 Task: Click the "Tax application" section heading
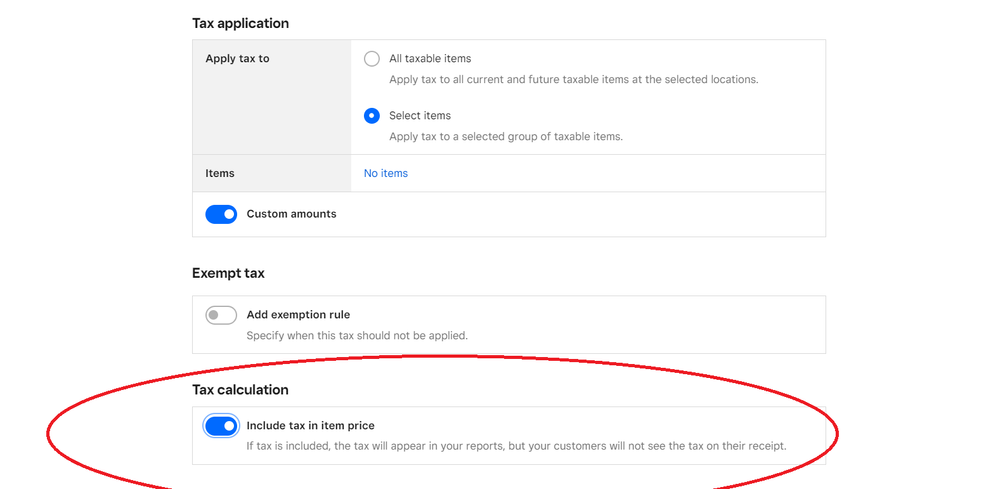(x=240, y=23)
